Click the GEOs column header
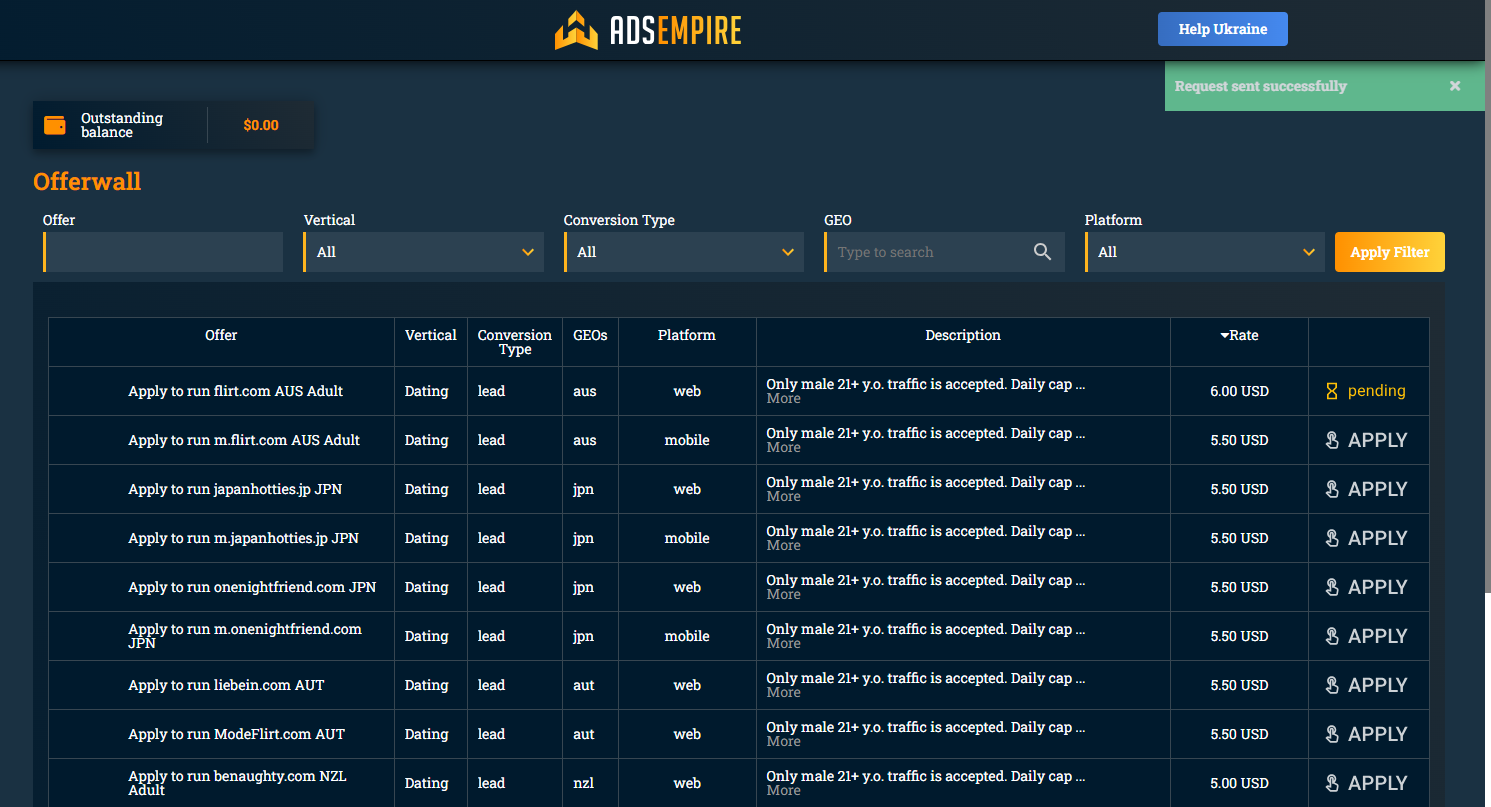 pyautogui.click(x=590, y=335)
